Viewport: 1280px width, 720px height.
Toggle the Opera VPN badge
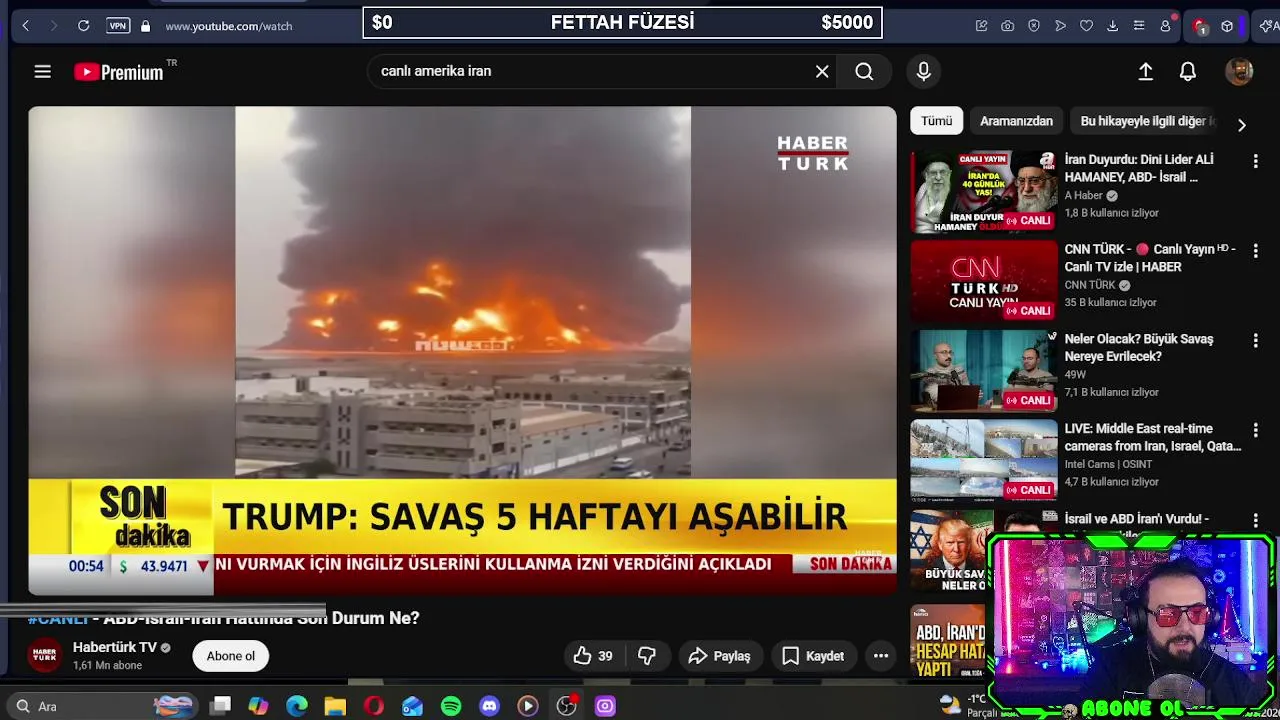pyautogui.click(x=118, y=26)
